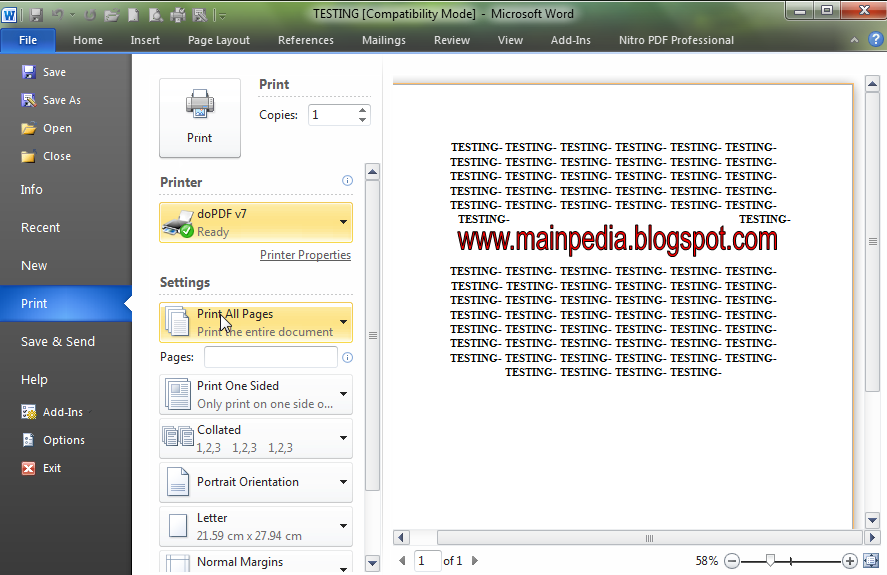Open the Undo history dropdown arrow
This screenshot has height=575, width=887.
pos(72,15)
